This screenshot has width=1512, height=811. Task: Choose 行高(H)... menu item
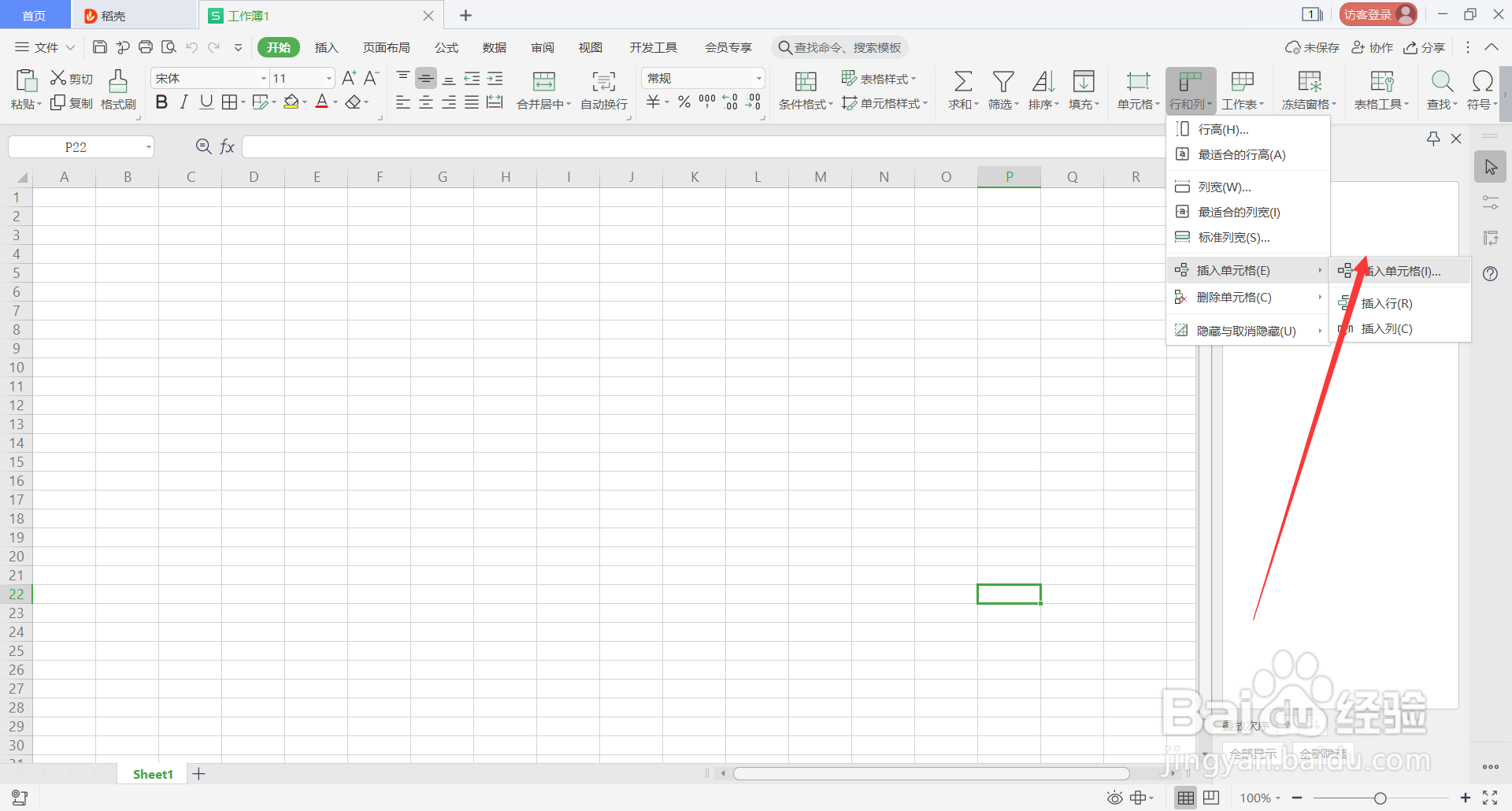click(x=1248, y=129)
